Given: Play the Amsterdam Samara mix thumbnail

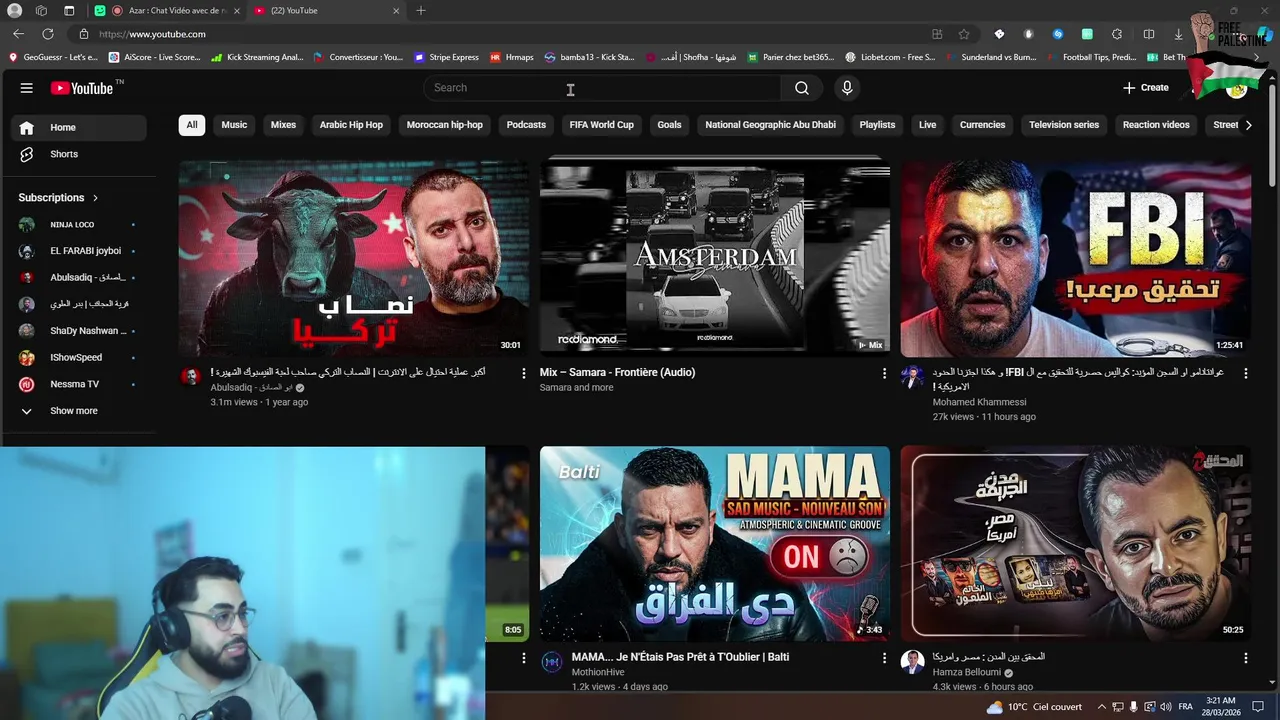Looking at the screenshot, I should 715,256.
